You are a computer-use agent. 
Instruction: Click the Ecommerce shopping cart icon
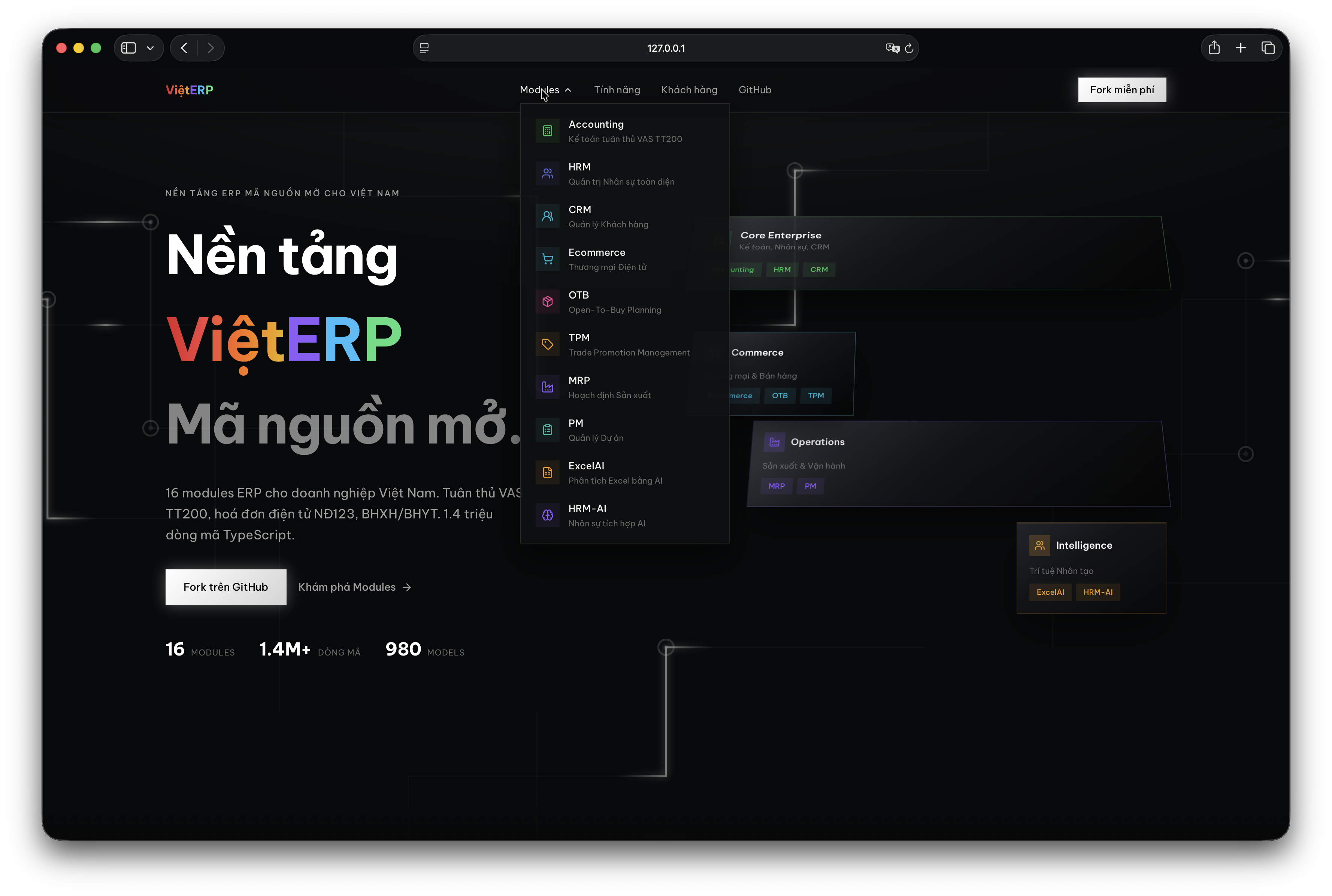pyautogui.click(x=547, y=259)
